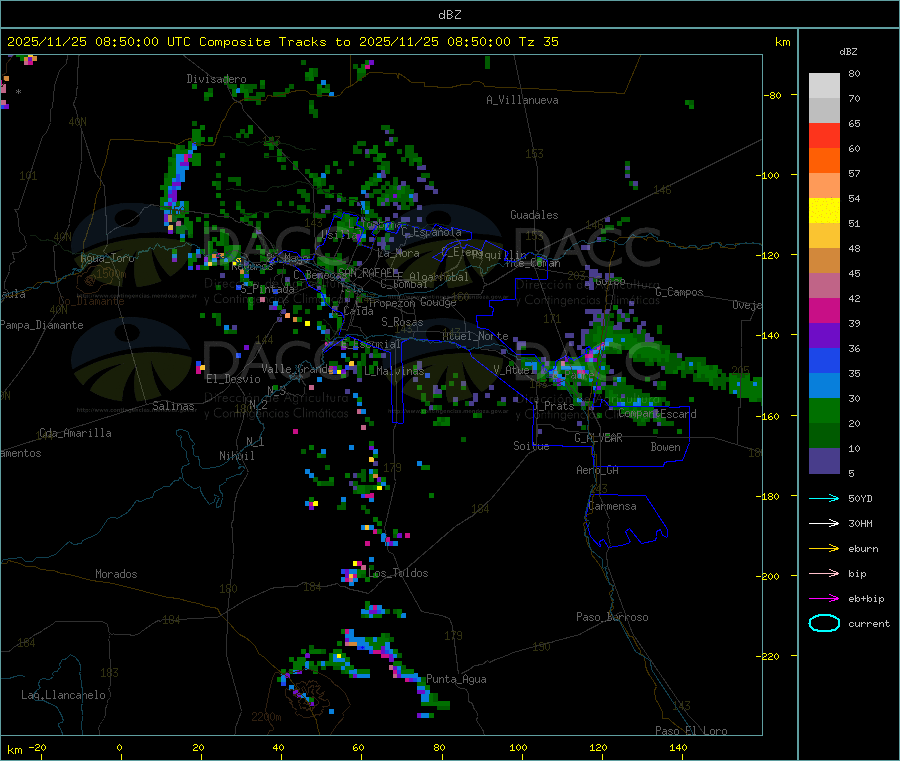Pick the red 60-65 dBZ color band
The width and height of the screenshot is (900, 761).
pos(824,135)
